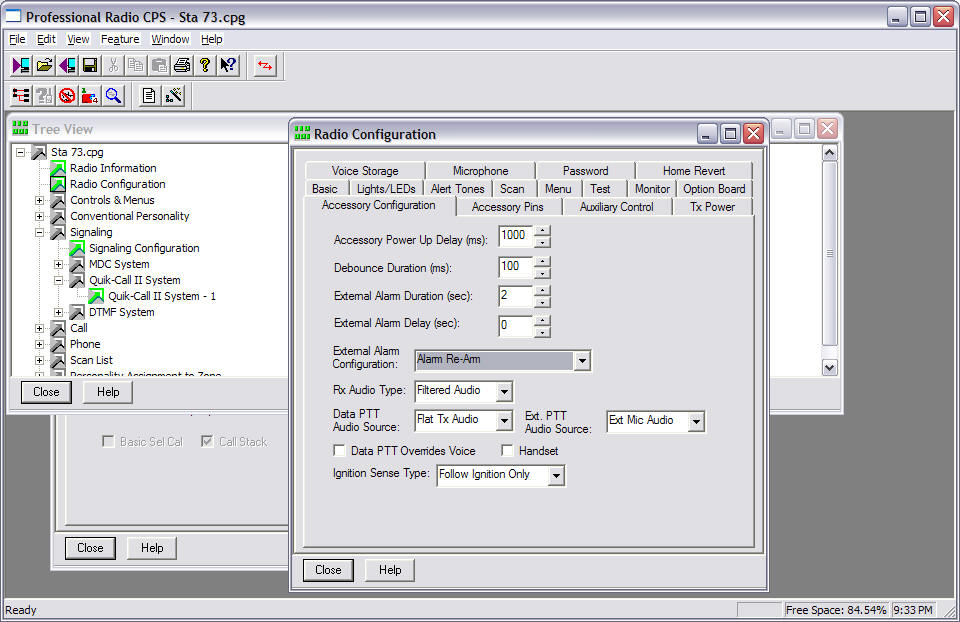
Task: Open the Rx Audio Type dropdown
Action: (x=504, y=391)
